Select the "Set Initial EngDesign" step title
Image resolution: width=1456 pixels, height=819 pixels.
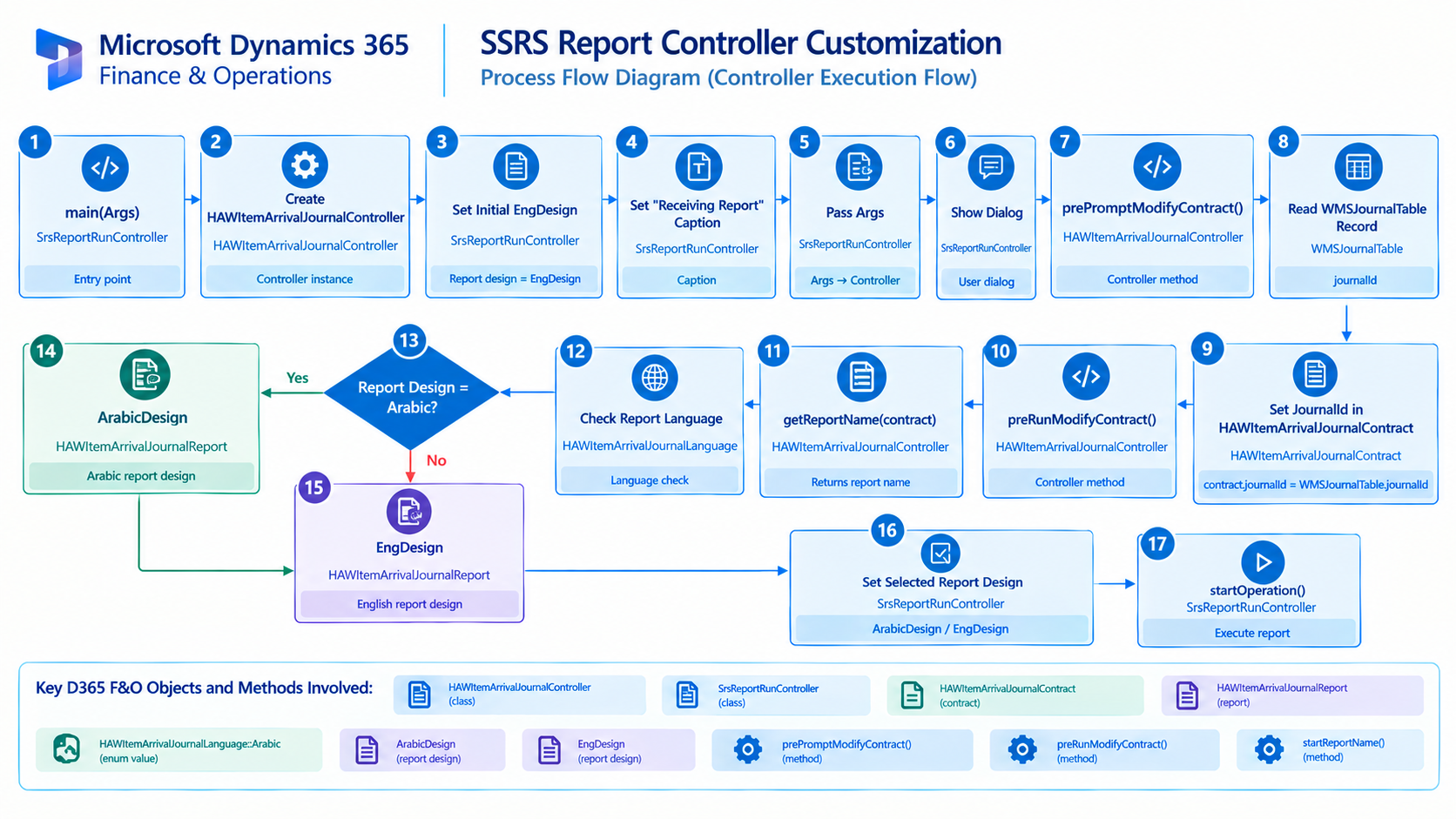click(515, 210)
